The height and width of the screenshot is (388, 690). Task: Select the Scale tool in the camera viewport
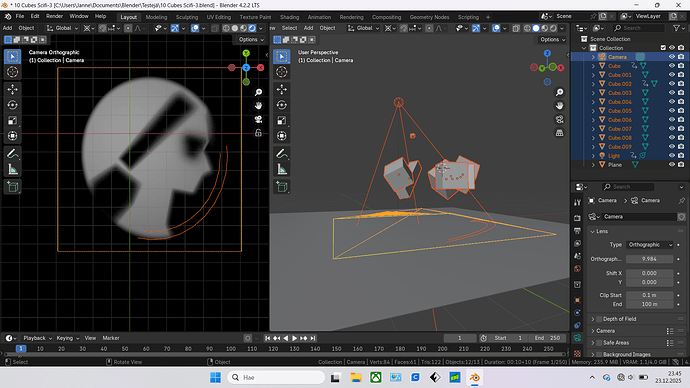pos(12,121)
